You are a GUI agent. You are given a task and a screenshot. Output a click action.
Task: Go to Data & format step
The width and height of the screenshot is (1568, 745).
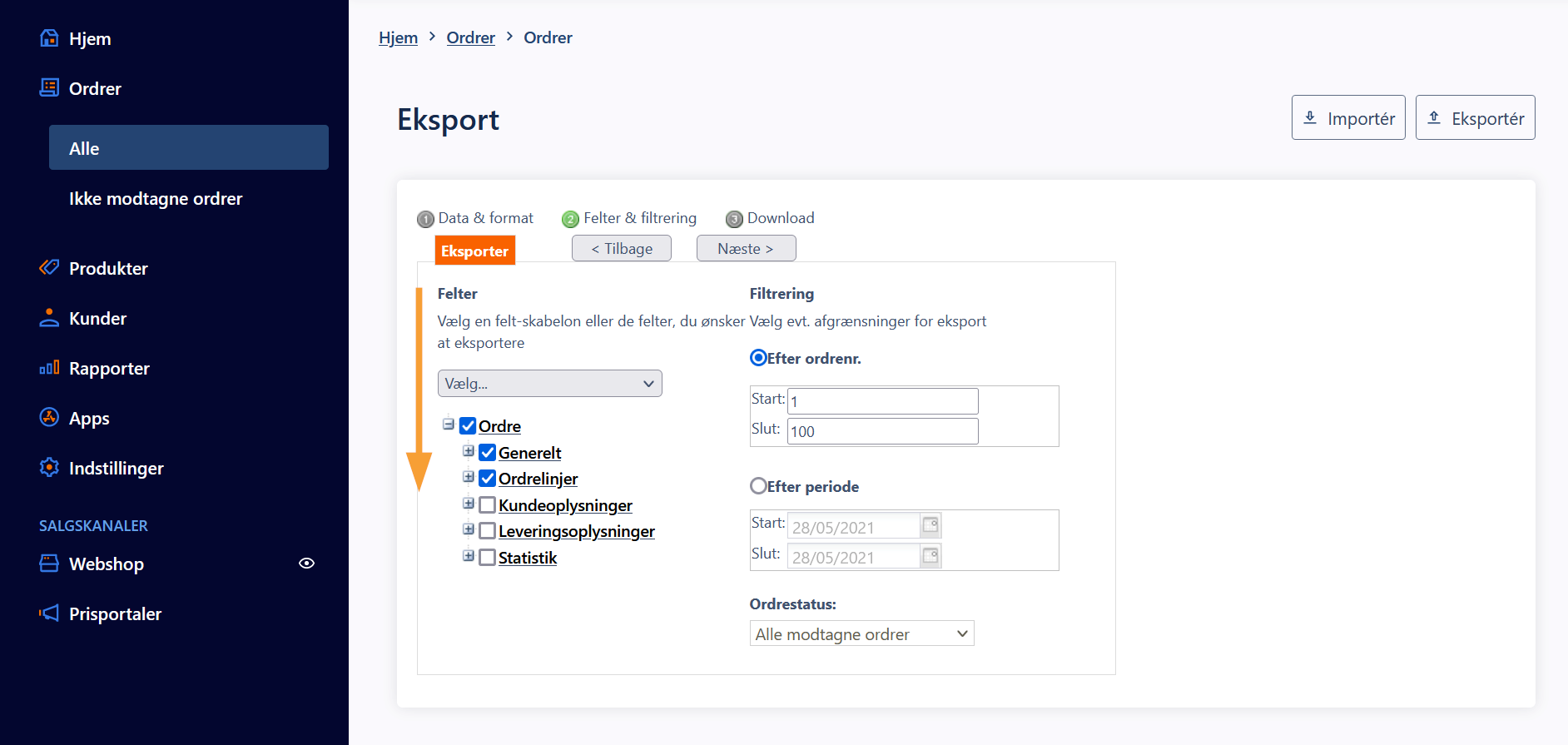point(475,218)
